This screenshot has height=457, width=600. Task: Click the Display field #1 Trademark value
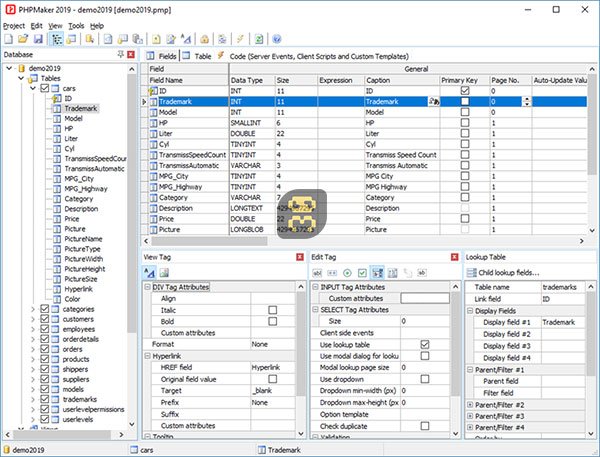pos(562,322)
